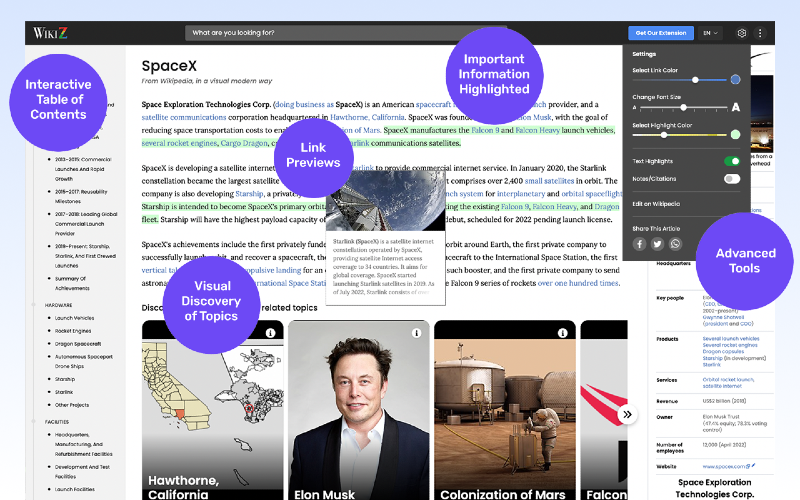Screen dimensions: 800x500
Task: Share the article via WhatsApp
Action: coord(675,244)
